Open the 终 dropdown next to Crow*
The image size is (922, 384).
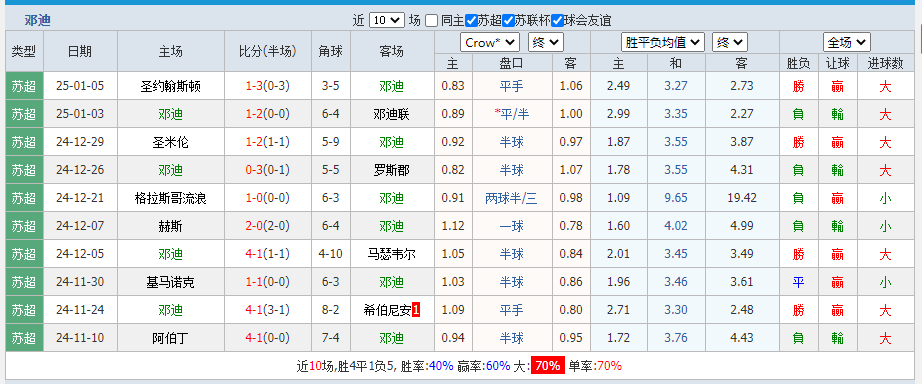(546, 42)
